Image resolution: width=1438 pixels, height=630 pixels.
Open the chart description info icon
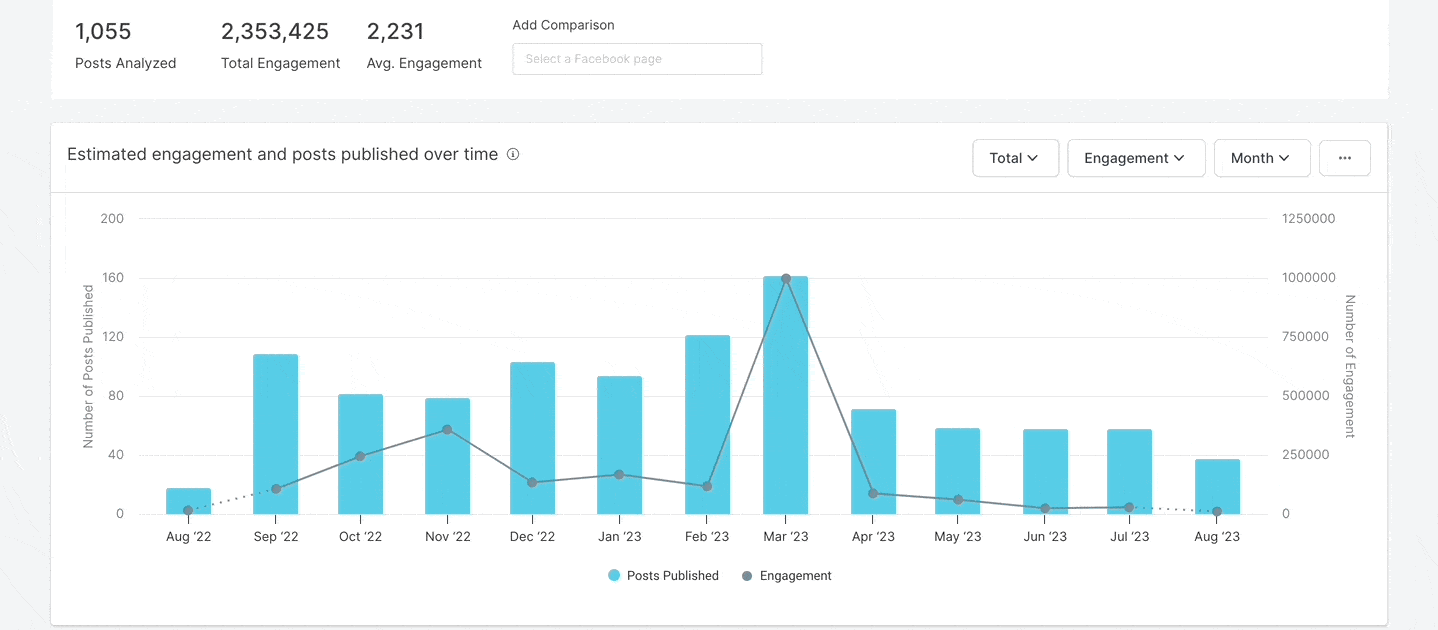click(513, 154)
